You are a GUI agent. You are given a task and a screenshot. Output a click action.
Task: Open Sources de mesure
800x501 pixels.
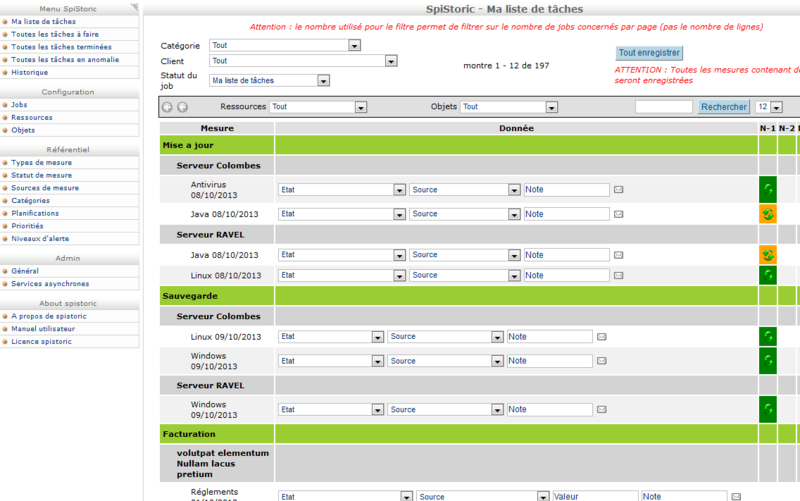click(x=45, y=188)
